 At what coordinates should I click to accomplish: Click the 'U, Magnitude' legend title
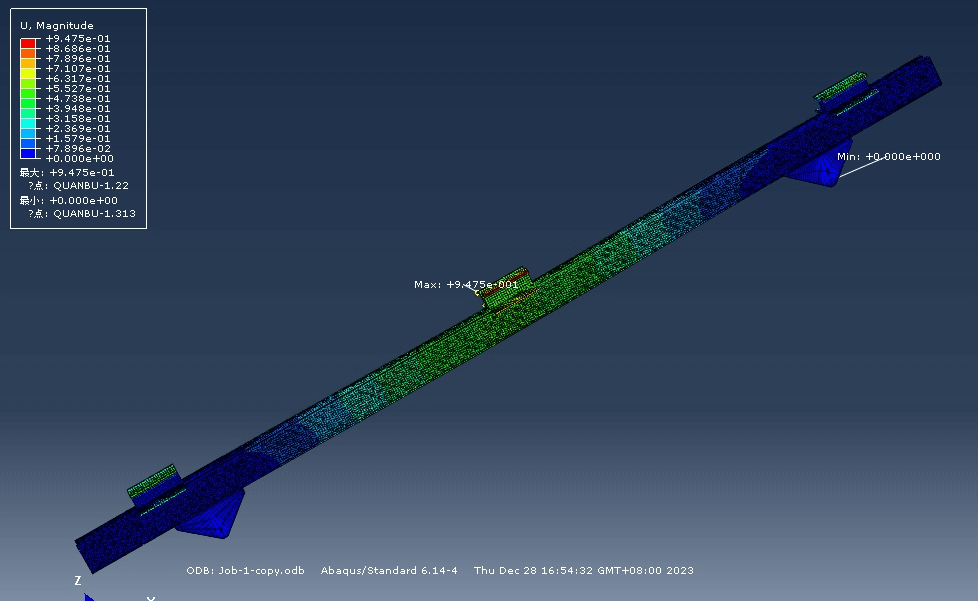point(57,25)
